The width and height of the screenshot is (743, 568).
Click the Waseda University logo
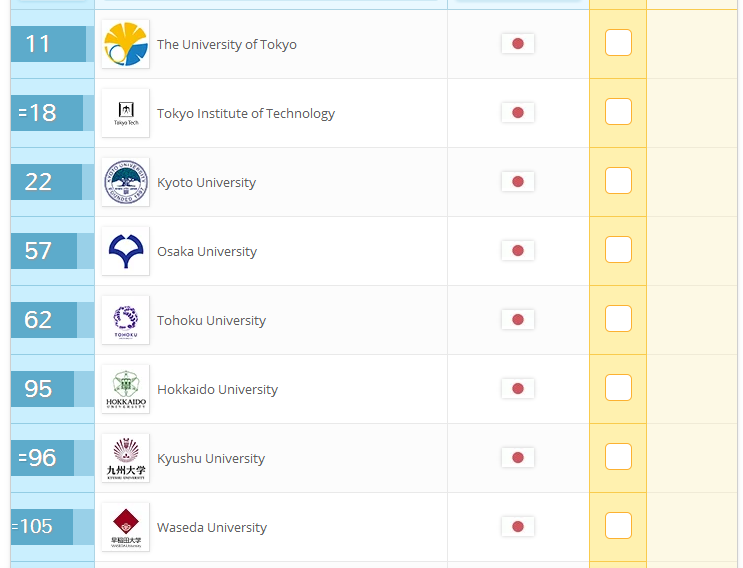(x=125, y=527)
